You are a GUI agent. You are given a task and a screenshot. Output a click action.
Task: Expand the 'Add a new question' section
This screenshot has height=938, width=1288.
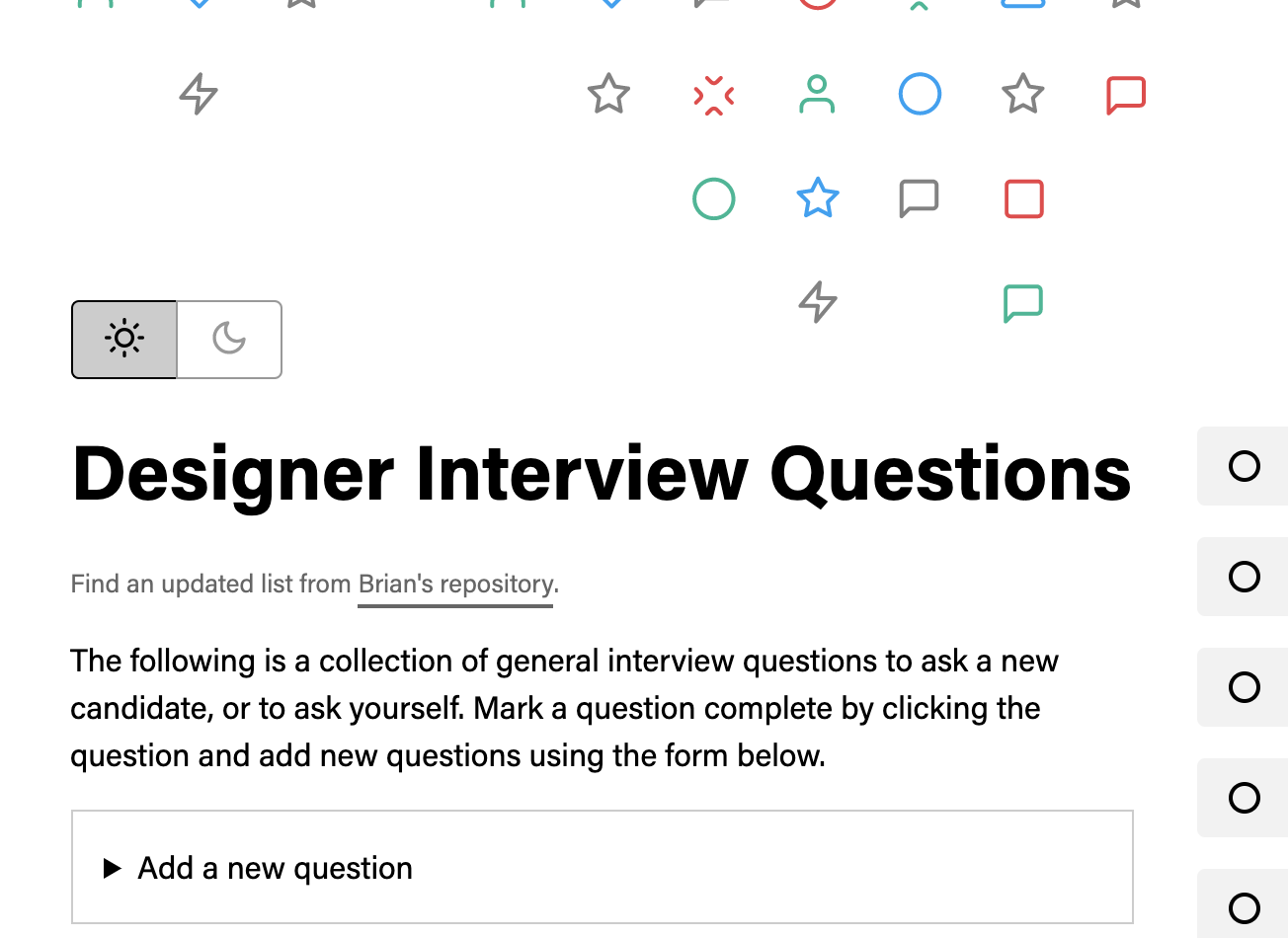(274, 868)
